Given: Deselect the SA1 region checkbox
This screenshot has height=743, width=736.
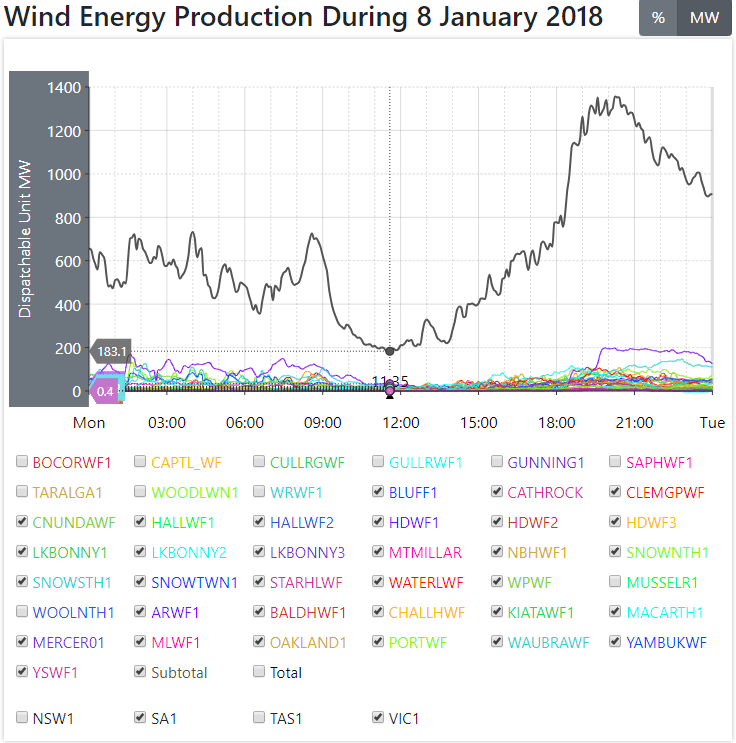Looking at the screenshot, I should [x=141, y=717].
